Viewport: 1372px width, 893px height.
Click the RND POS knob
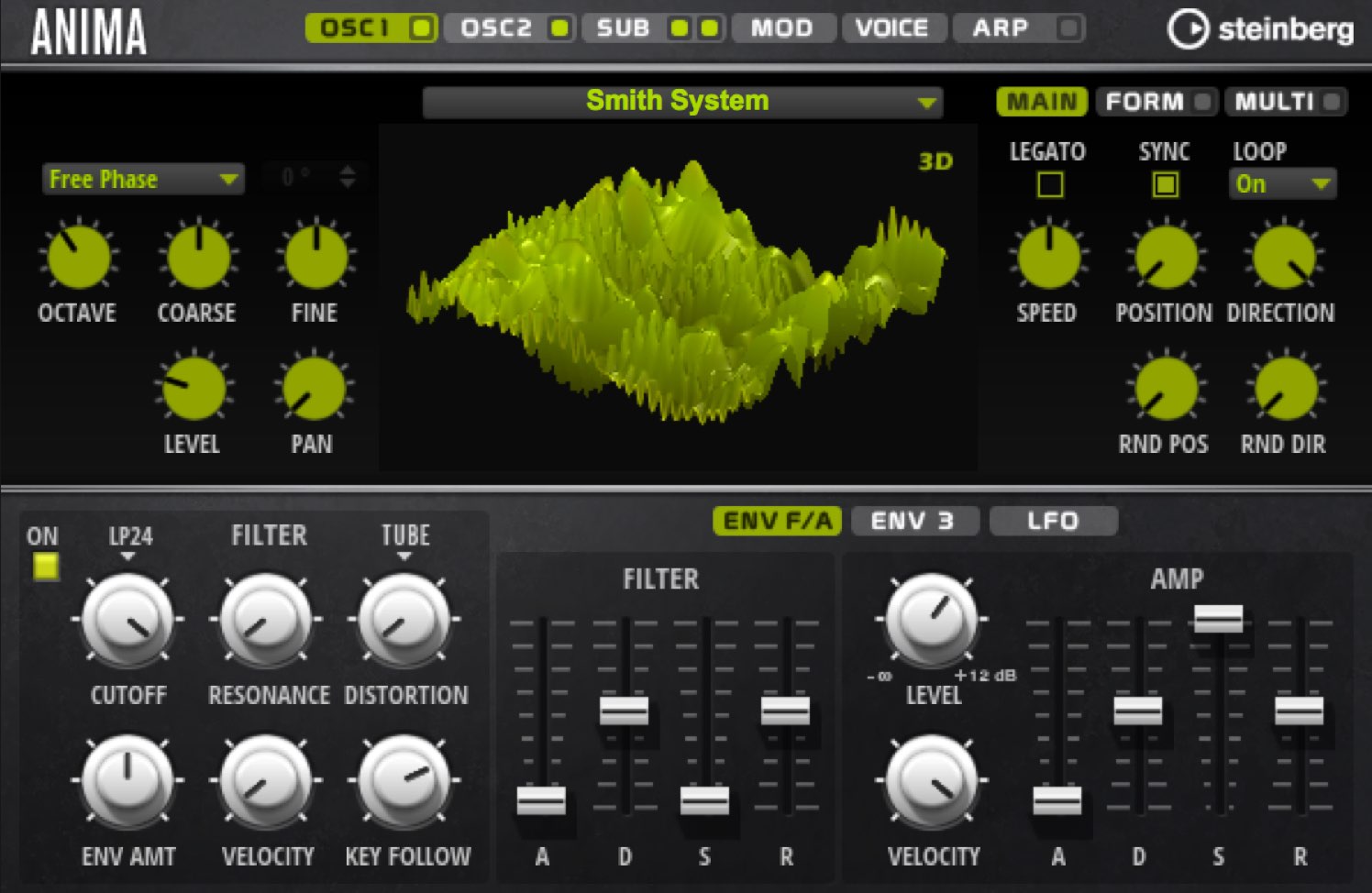pyautogui.click(x=1166, y=389)
